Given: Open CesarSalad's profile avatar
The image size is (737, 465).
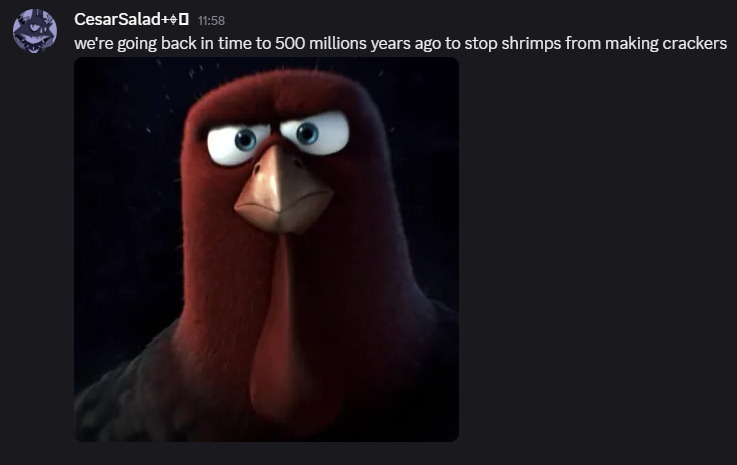Looking at the screenshot, I should 35,31.
